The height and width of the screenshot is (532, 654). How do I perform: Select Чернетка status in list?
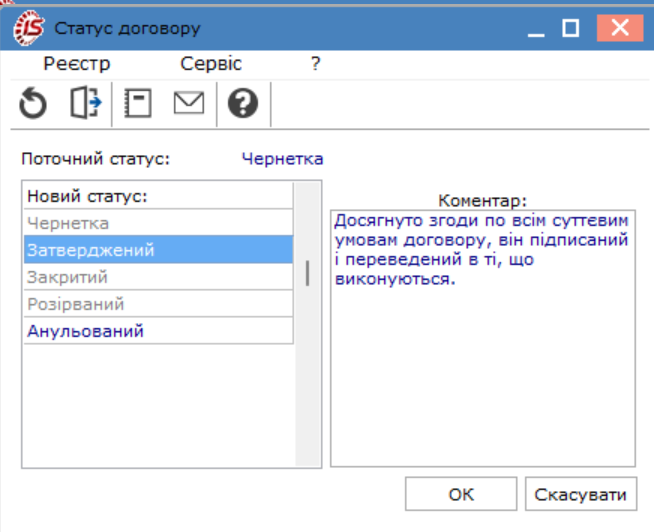coord(158,223)
